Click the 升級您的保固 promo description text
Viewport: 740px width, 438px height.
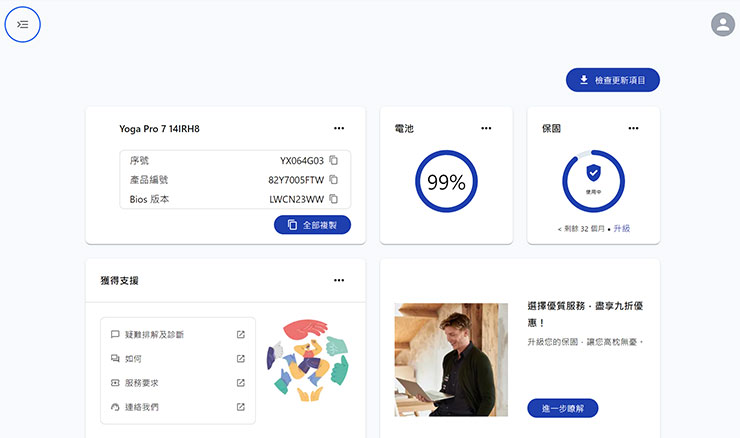585,342
